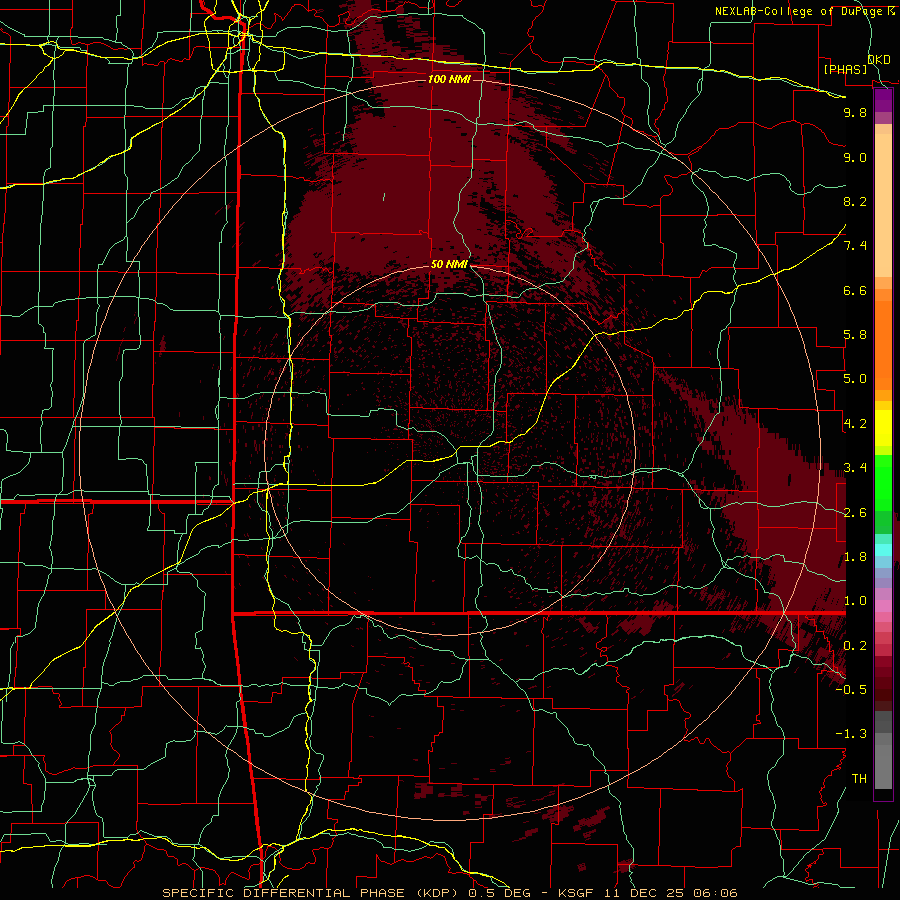Image resolution: width=900 pixels, height=900 pixels.
Task: Pick the light peach band of the color scale
Action: click(883, 205)
